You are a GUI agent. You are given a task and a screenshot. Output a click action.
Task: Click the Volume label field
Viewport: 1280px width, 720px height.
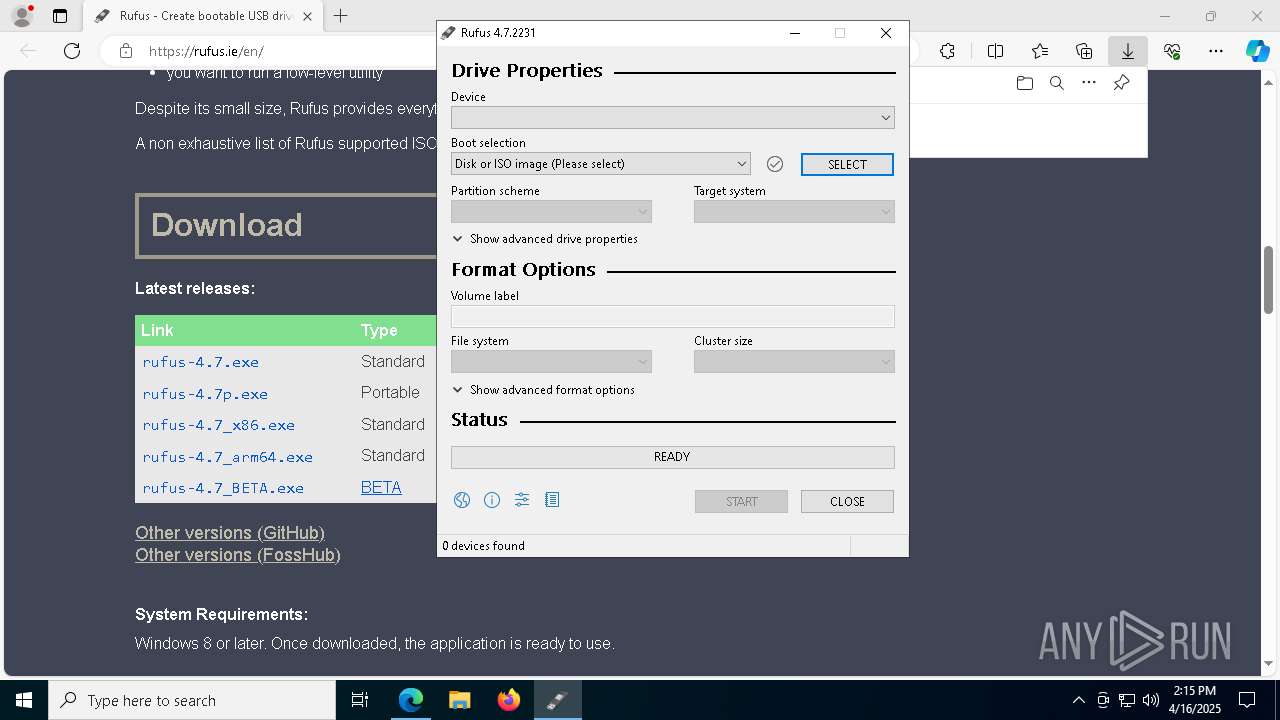(x=673, y=316)
